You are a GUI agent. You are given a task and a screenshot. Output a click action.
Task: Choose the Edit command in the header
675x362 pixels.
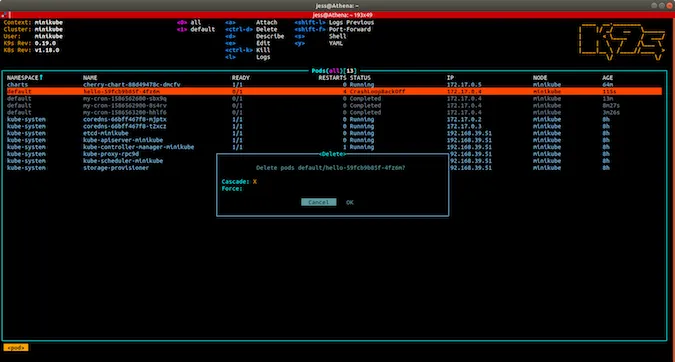coord(263,43)
